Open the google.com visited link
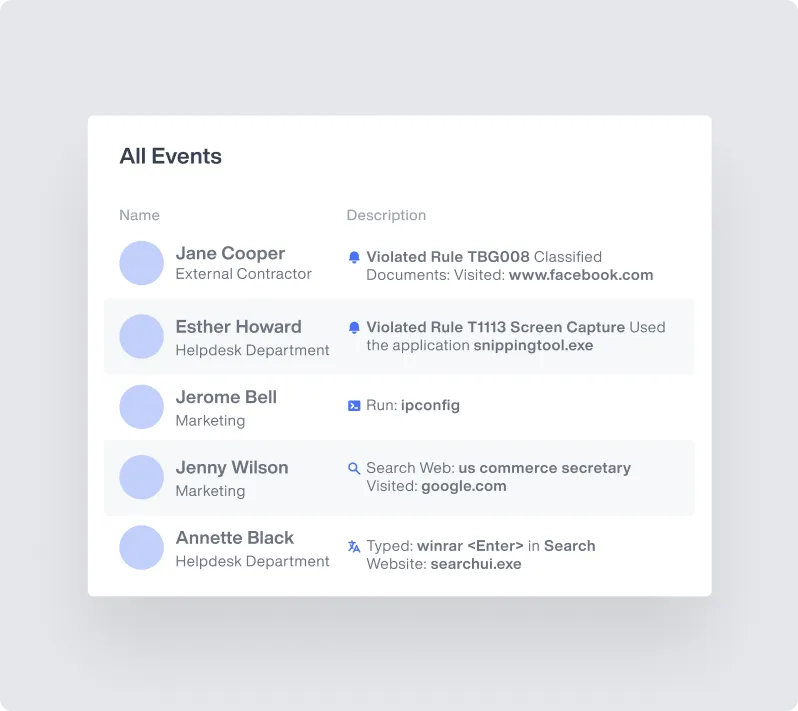 point(463,486)
